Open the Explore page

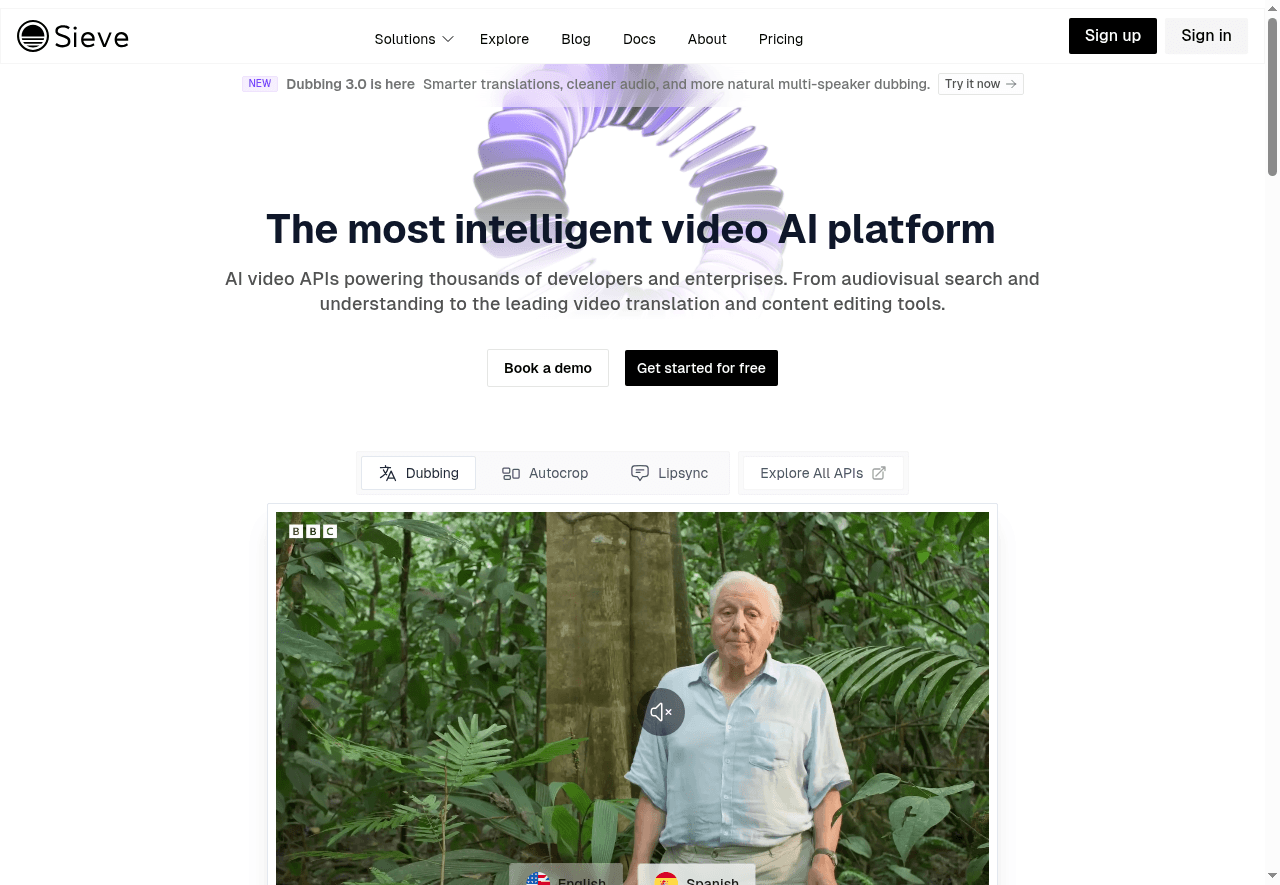click(504, 39)
